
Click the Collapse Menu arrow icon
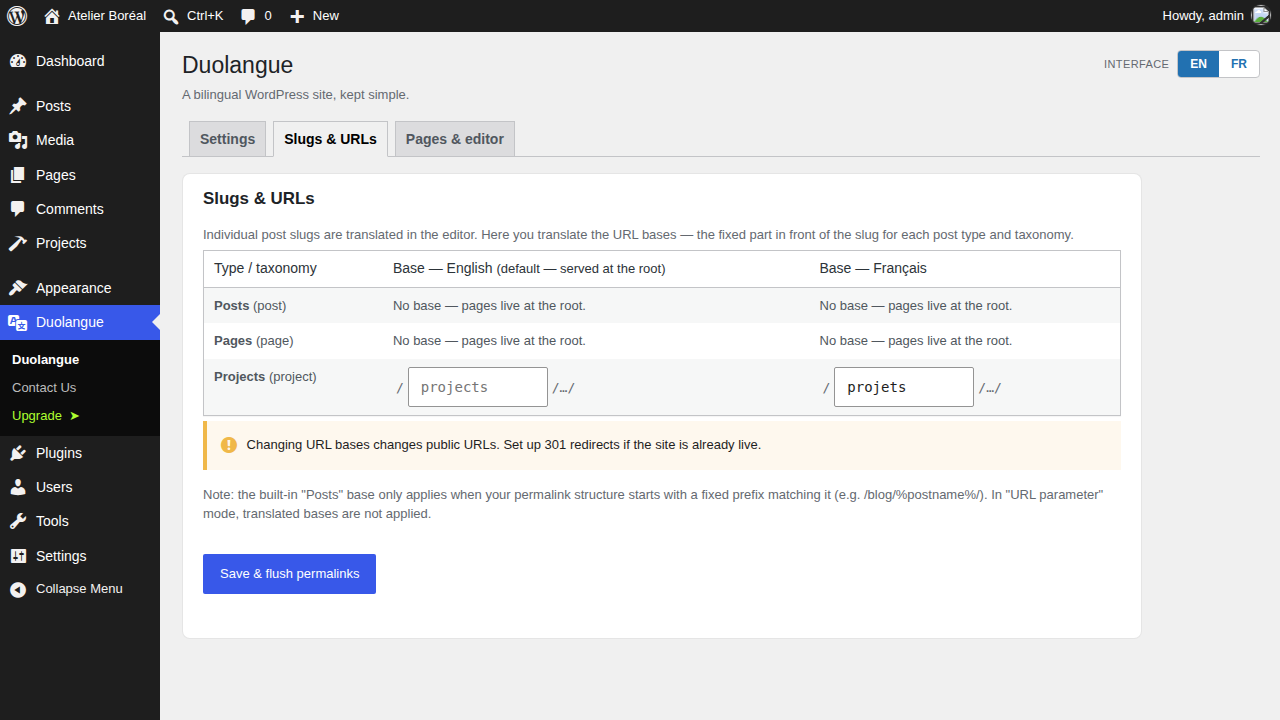[18, 590]
